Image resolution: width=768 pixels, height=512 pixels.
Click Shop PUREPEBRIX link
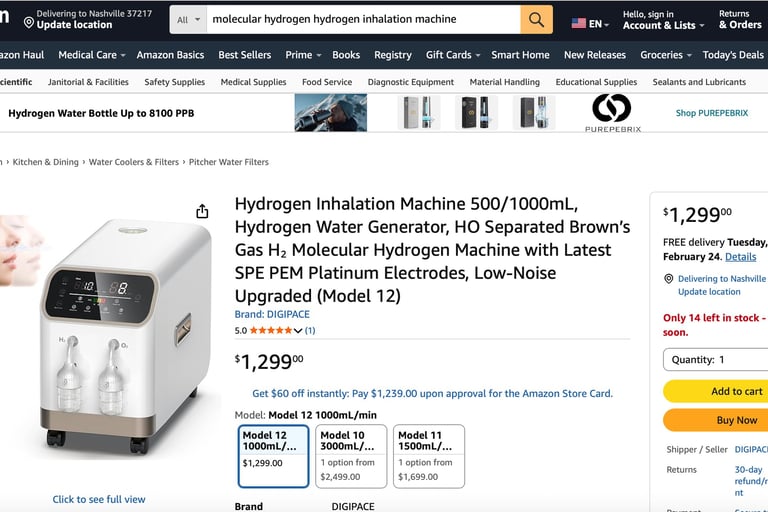tap(712, 113)
